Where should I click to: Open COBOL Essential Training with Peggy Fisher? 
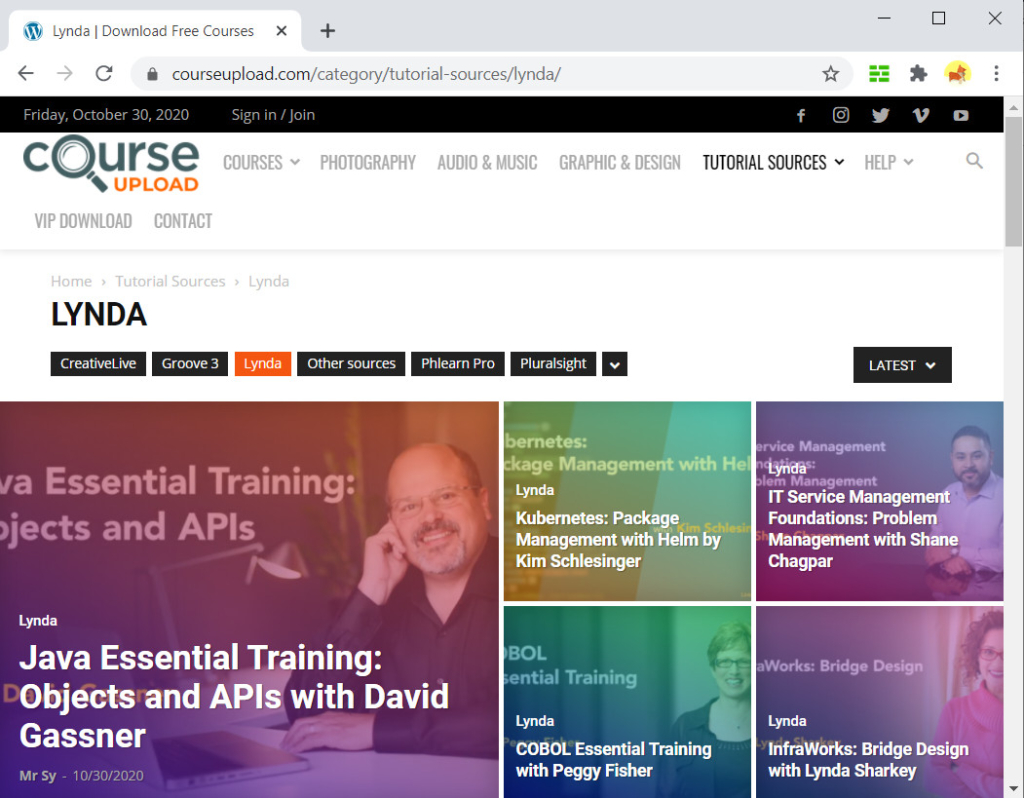[613, 759]
